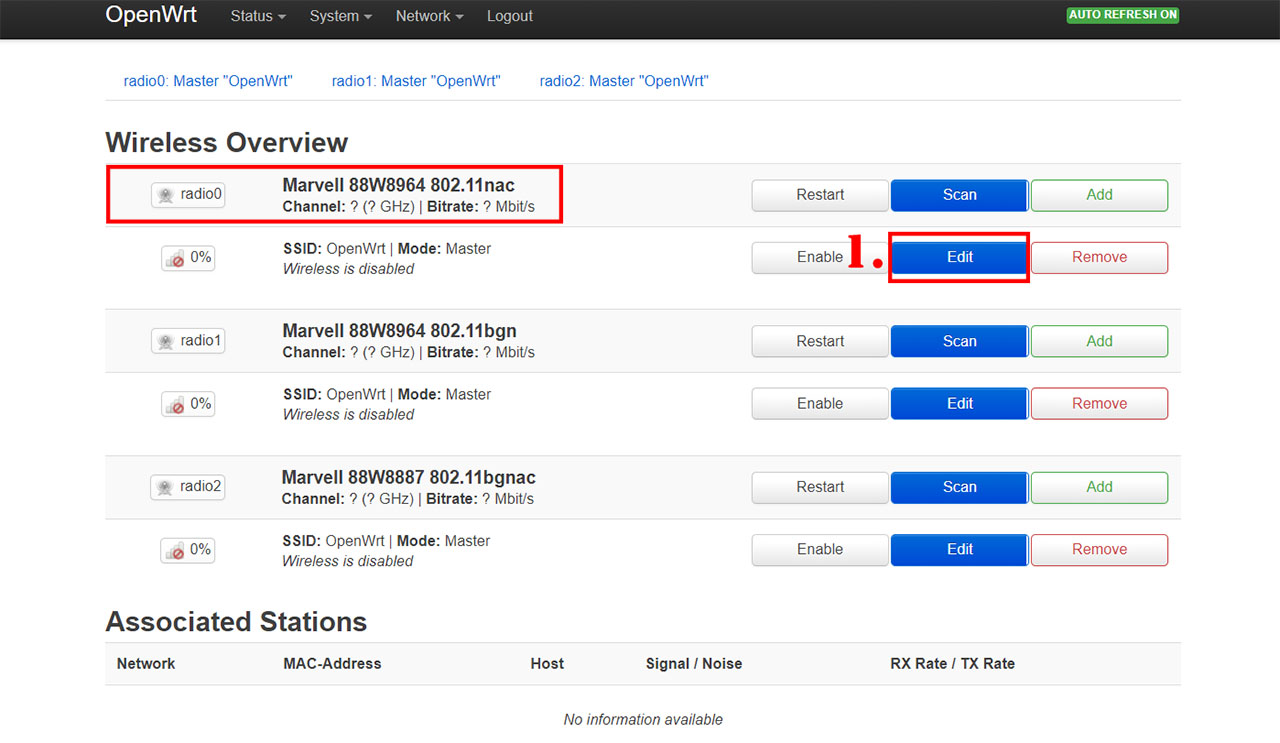Screen dimensions: 1280x743
Task: Click the Network column header
Action: [146, 663]
